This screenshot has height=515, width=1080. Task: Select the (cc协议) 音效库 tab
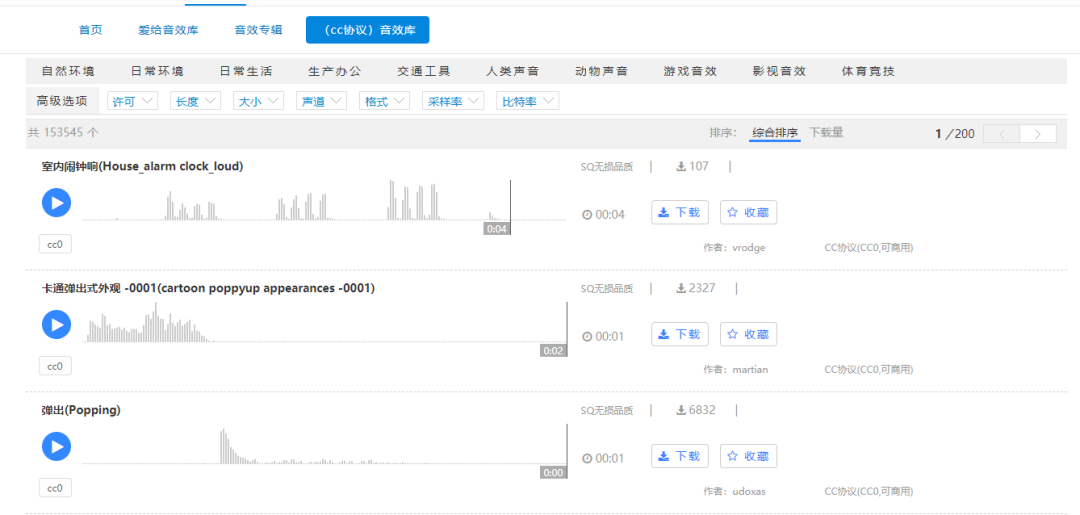tap(368, 30)
